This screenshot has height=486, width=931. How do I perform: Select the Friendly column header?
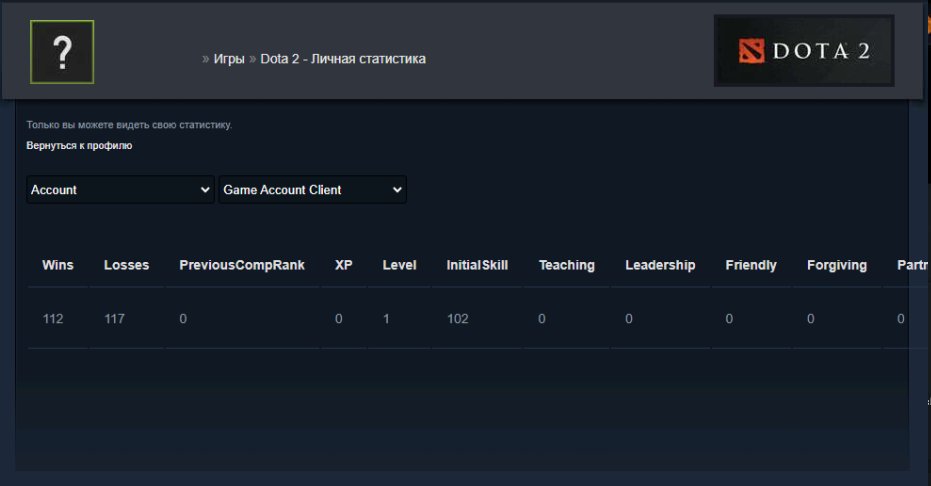coord(751,265)
